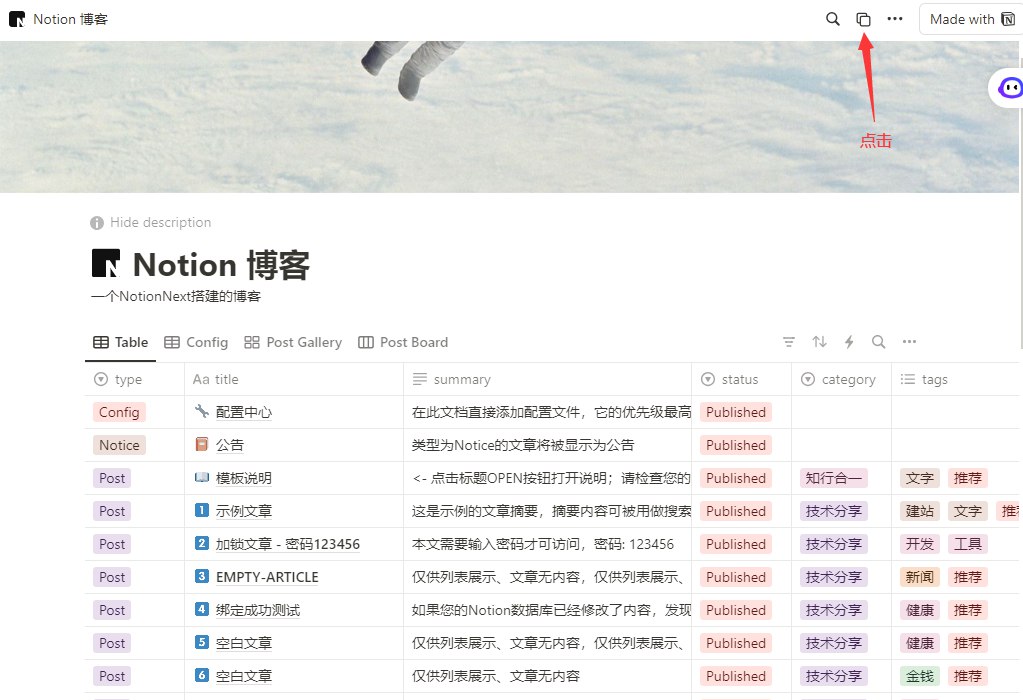Screen dimensions: 1023x700
Task: Click 健康 tag in 绑定成功测试 row
Action: [x=920, y=611]
